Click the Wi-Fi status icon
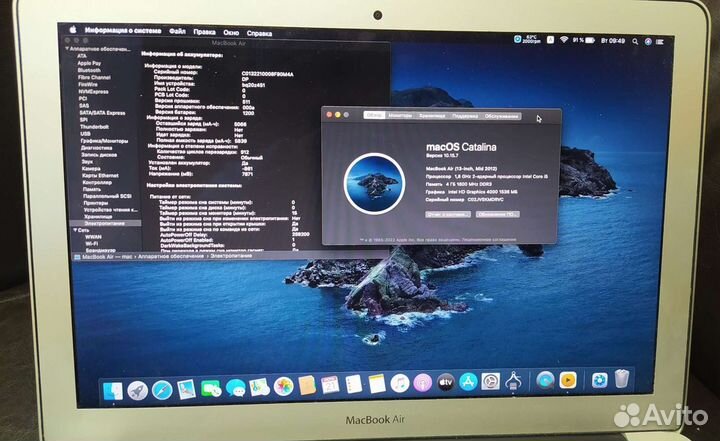This screenshot has width=720, height=441. pos(564,40)
